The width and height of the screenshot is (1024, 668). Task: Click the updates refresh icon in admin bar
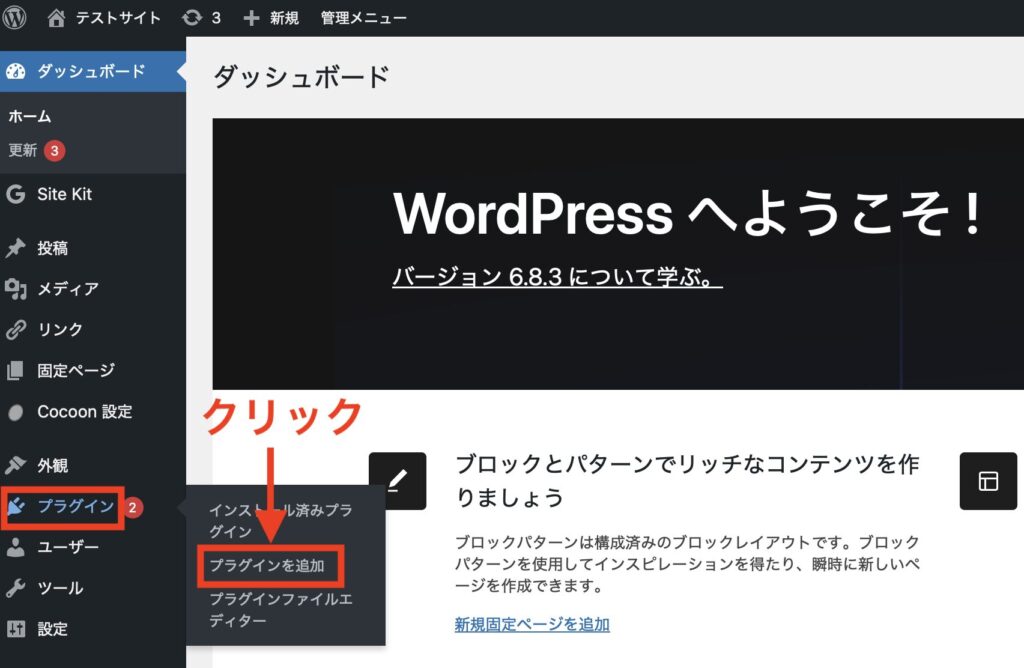191,18
